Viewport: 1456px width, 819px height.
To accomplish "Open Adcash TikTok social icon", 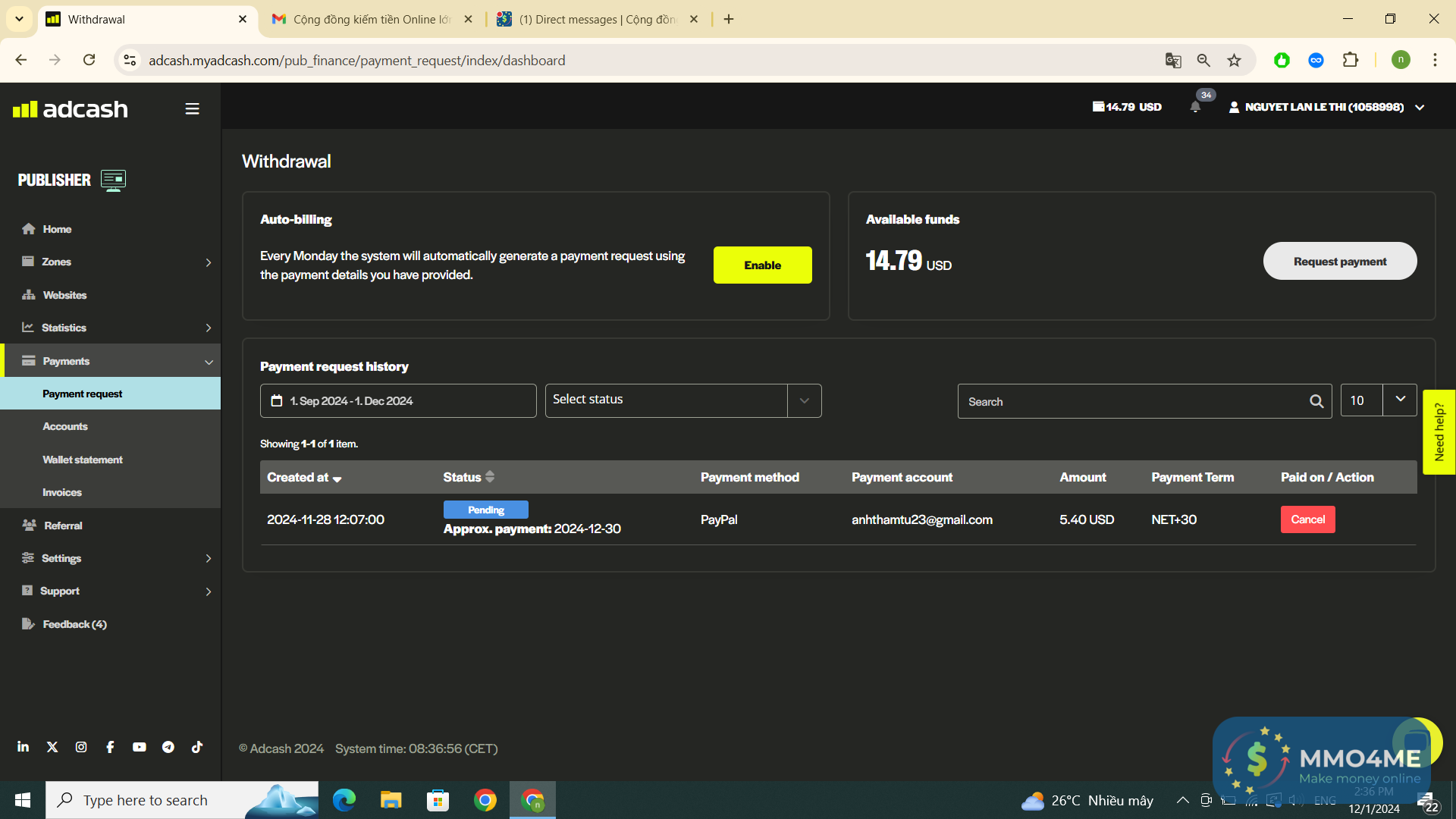I will (197, 747).
